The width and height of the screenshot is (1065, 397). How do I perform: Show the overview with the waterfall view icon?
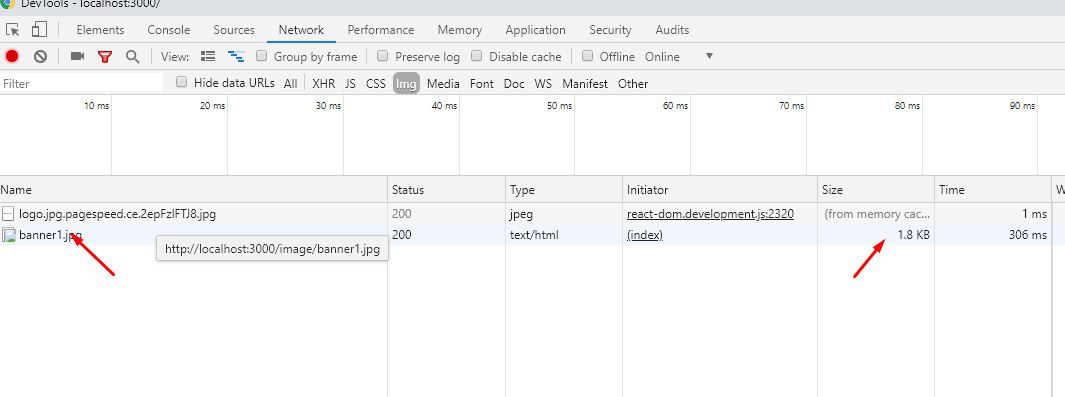[x=236, y=56]
